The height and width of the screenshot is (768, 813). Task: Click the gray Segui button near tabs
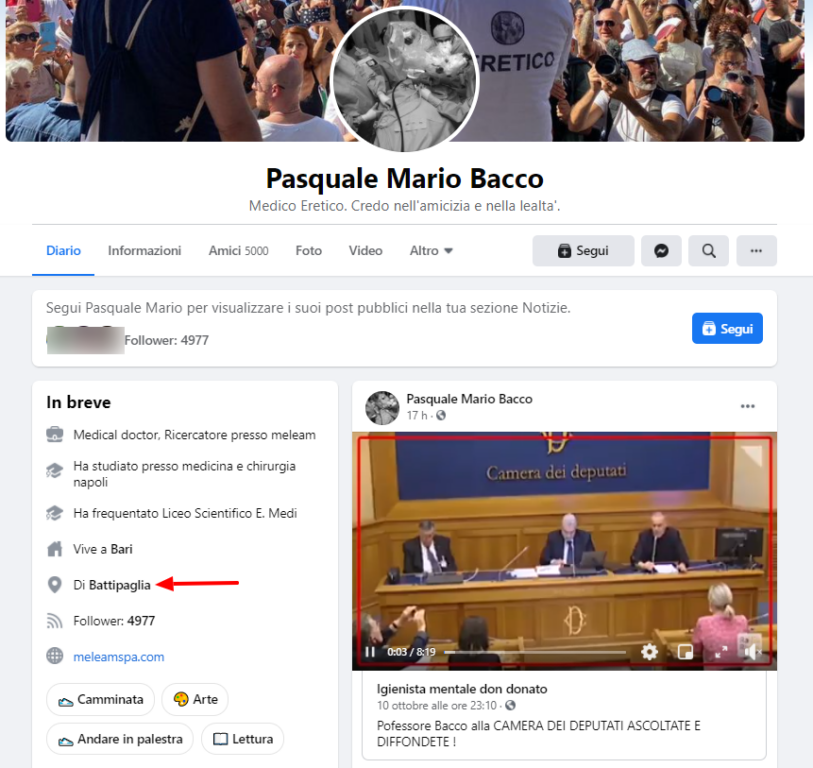click(x=583, y=251)
